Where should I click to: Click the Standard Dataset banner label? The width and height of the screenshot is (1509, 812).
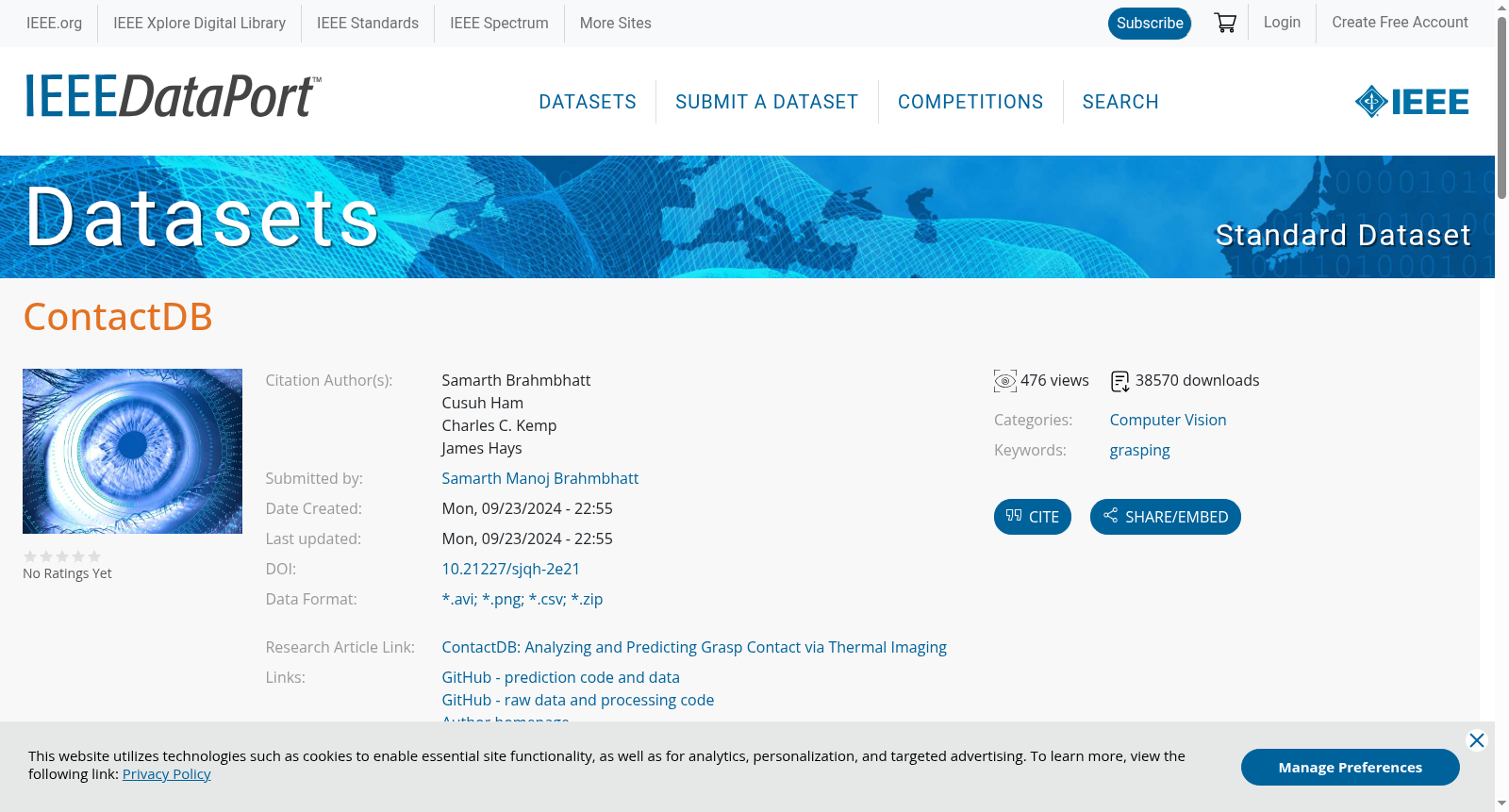click(x=1343, y=235)
